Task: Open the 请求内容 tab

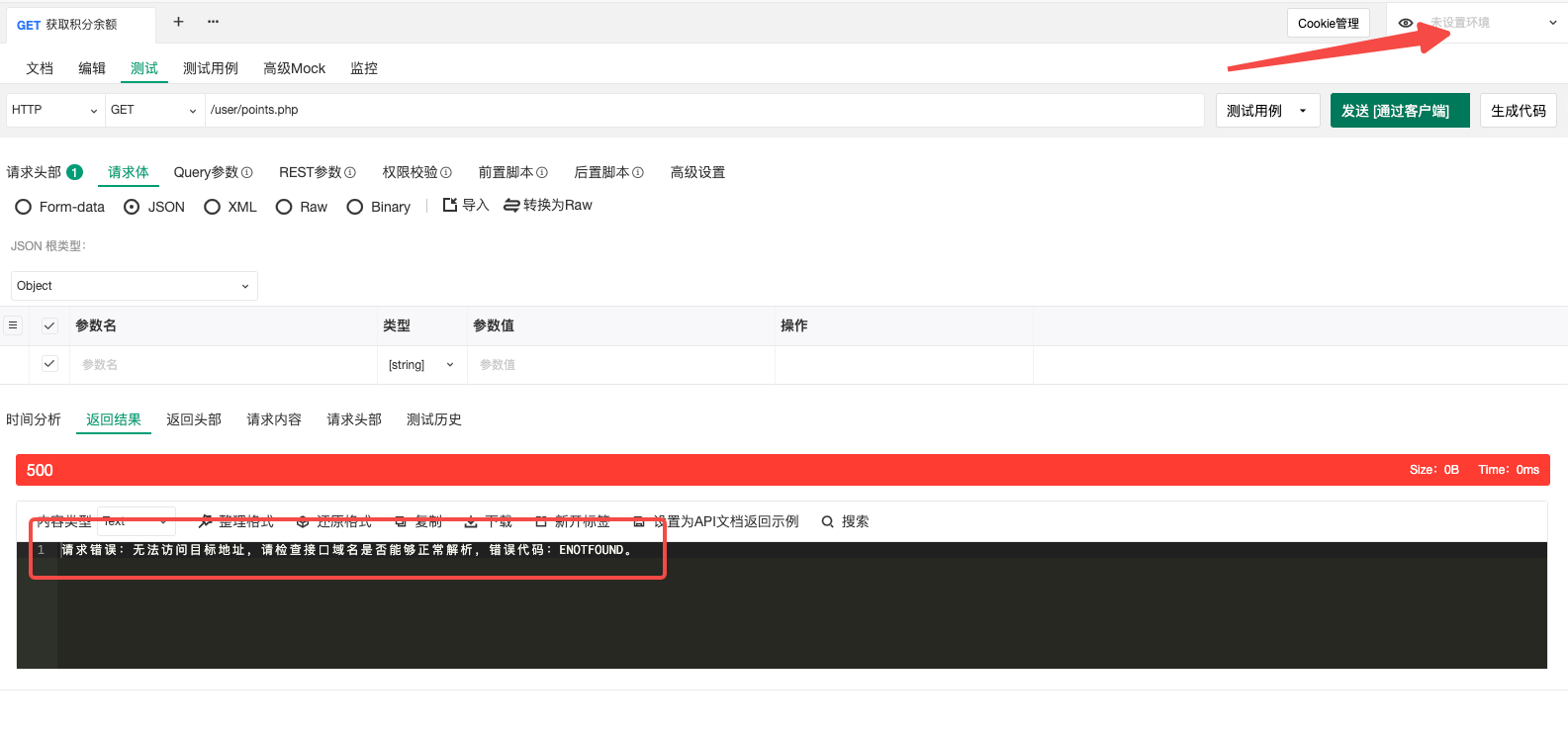Action: 274,419
